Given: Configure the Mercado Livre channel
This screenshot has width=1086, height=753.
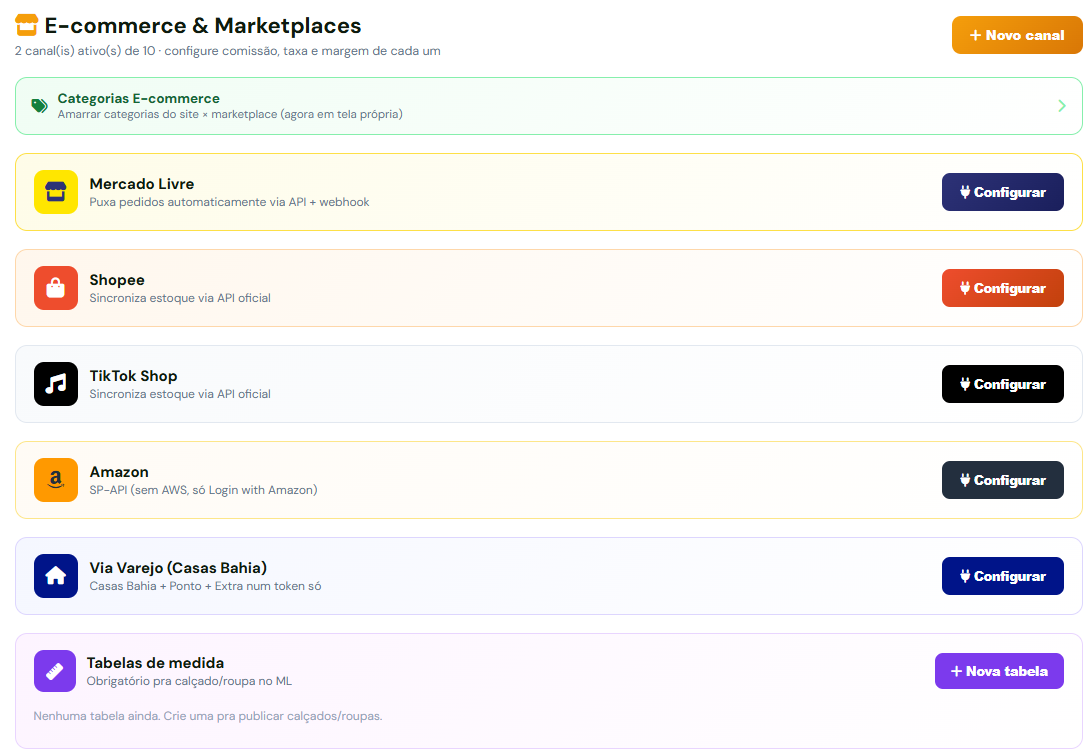Looking at the screenshot, I should [1002, 192].
